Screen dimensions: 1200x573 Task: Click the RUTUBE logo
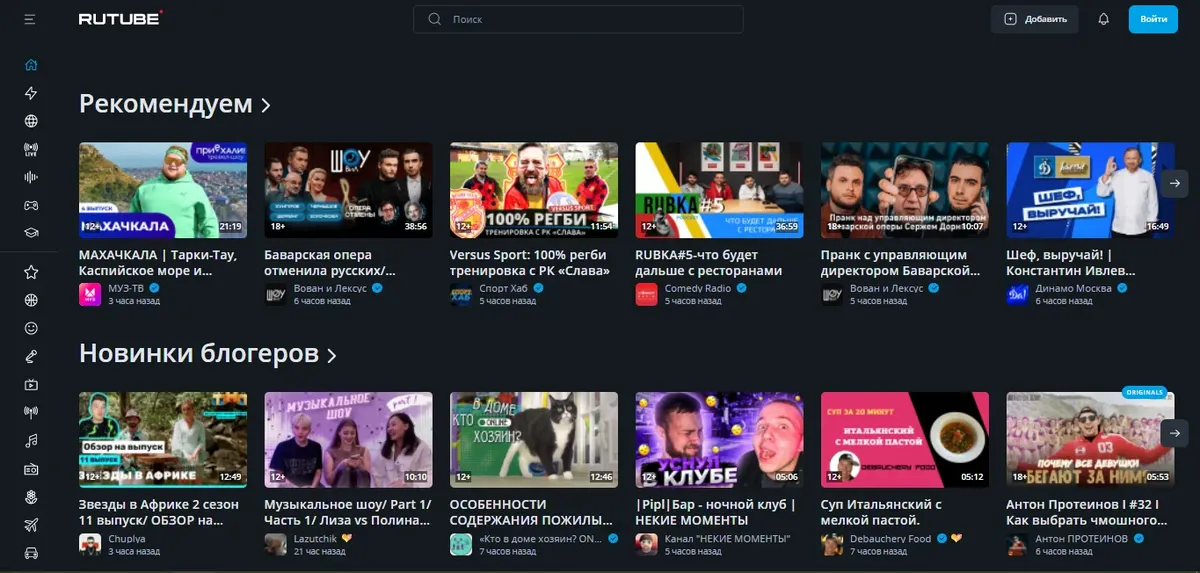pos(120,19)
